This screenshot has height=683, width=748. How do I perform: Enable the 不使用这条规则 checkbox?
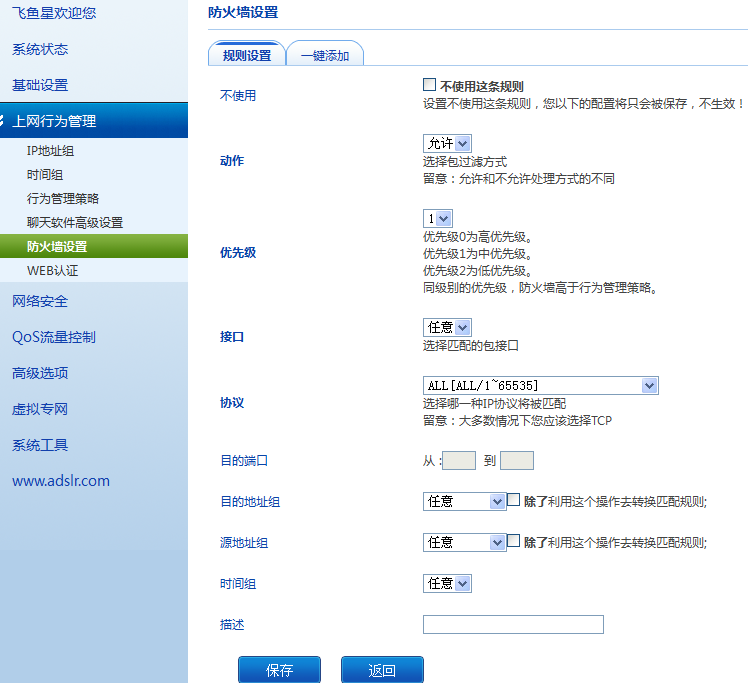coord(429,84)
